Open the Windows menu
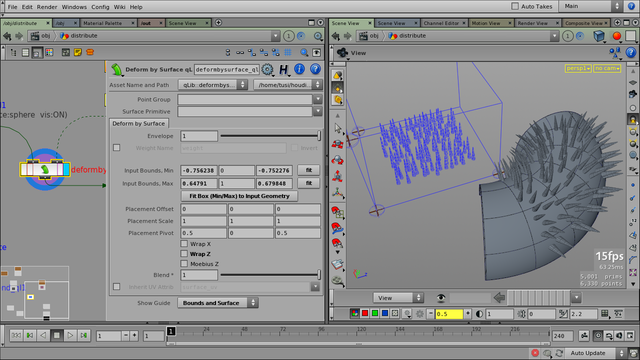Screen dimensions: 640x360 pos(74,7)
